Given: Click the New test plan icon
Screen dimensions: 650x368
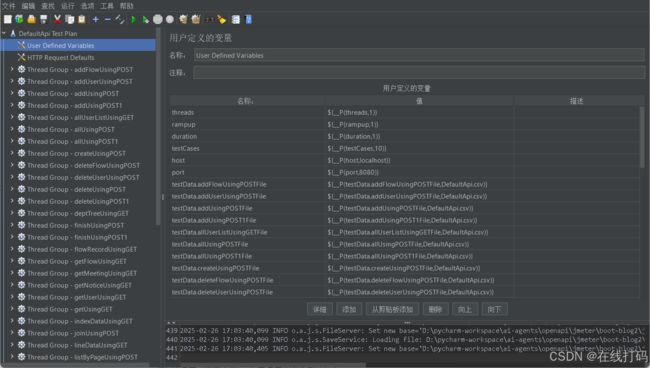Looking at the screenshot, I should [8, 19].
